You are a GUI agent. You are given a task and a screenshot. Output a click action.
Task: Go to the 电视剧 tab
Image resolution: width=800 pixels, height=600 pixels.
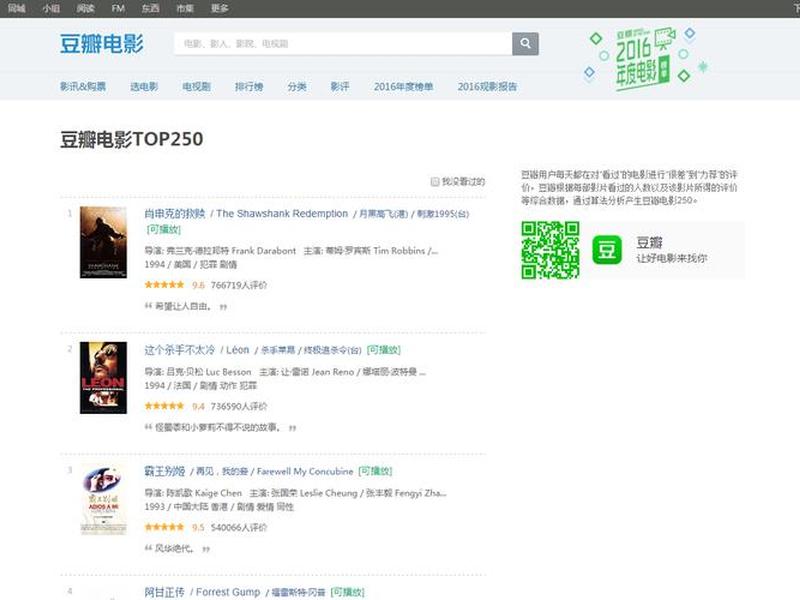196,87
